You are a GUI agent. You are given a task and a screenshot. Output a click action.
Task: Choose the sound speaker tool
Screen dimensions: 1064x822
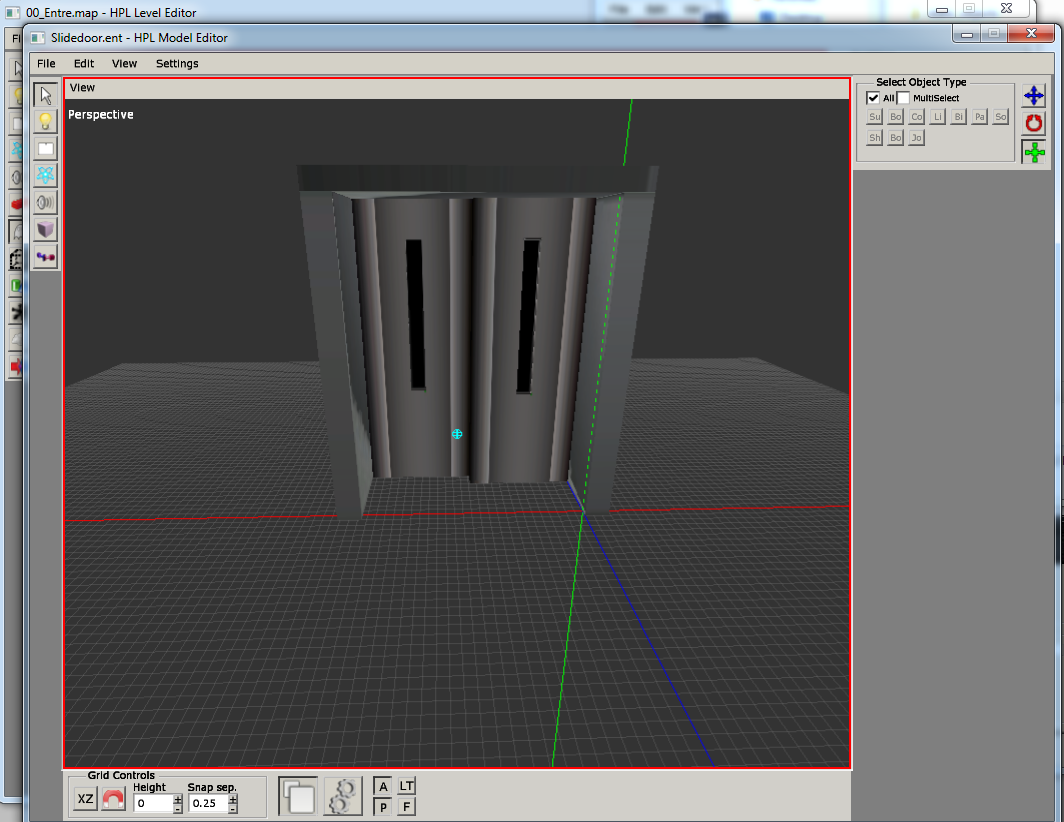click(x=45, y=203)
